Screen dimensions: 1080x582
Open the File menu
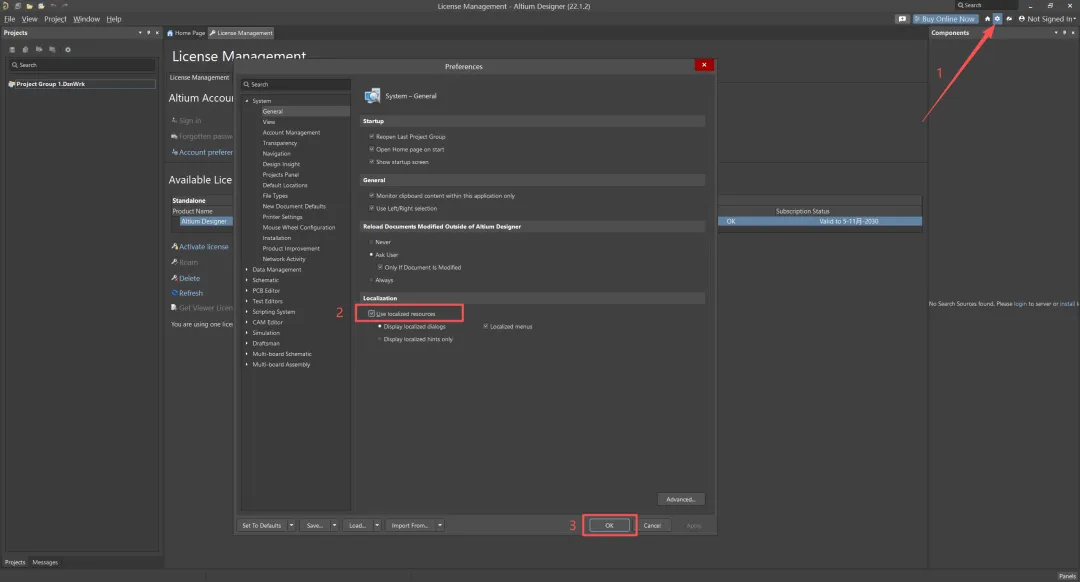click(10, 19)
